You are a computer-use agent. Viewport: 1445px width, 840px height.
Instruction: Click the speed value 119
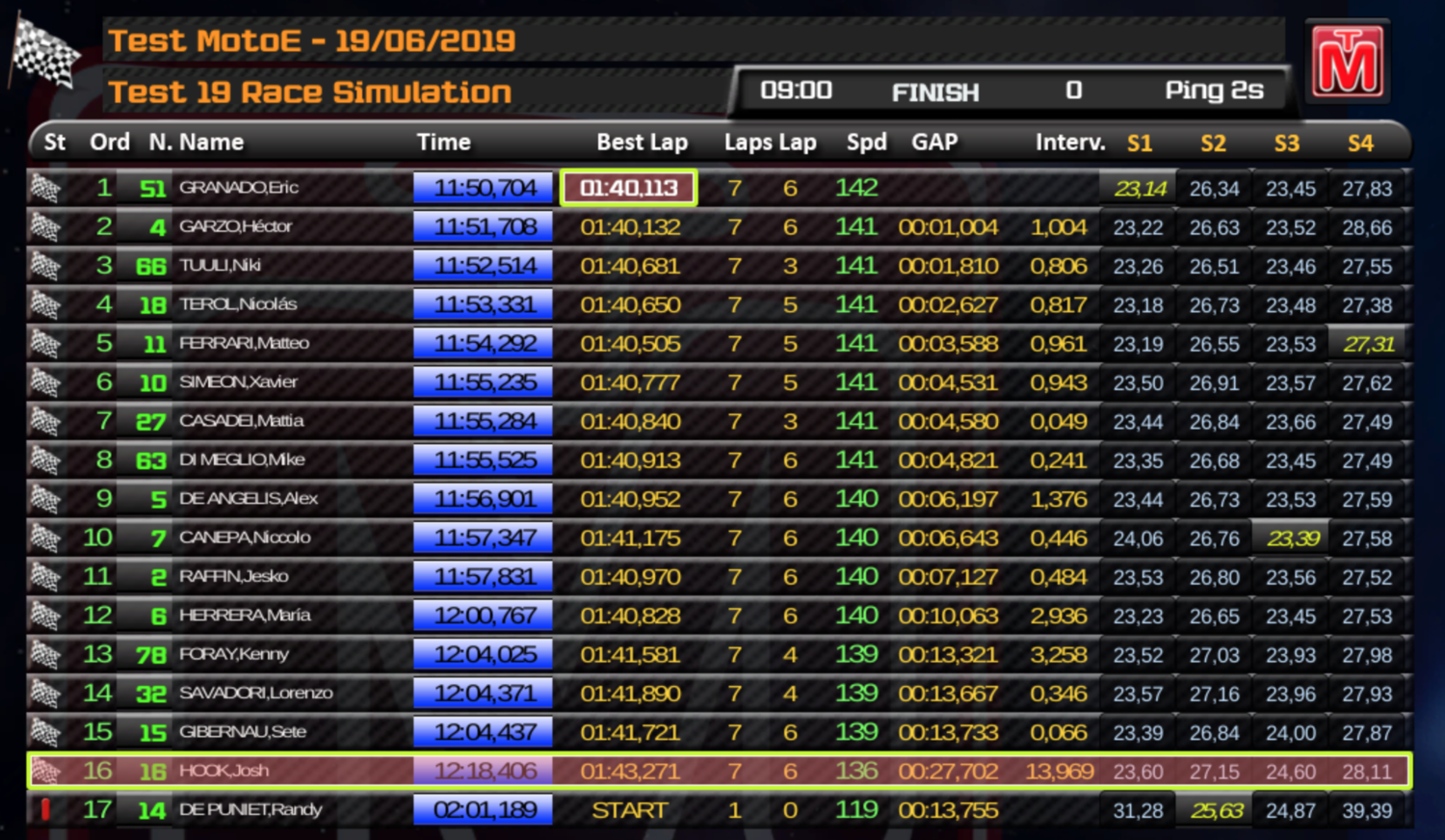click(855, 810)
